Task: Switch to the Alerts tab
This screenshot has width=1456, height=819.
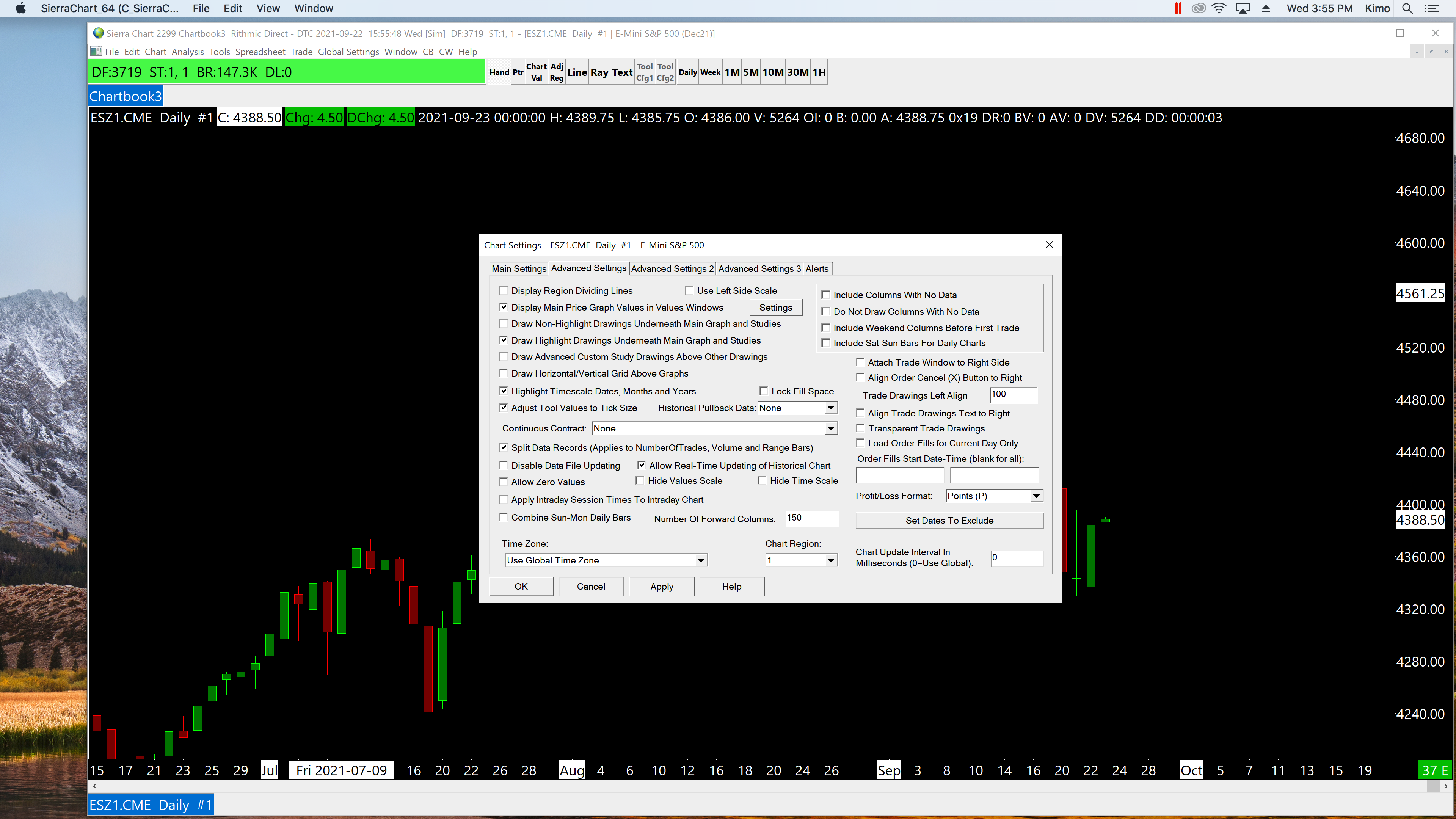Action: (x=817, y=268)
